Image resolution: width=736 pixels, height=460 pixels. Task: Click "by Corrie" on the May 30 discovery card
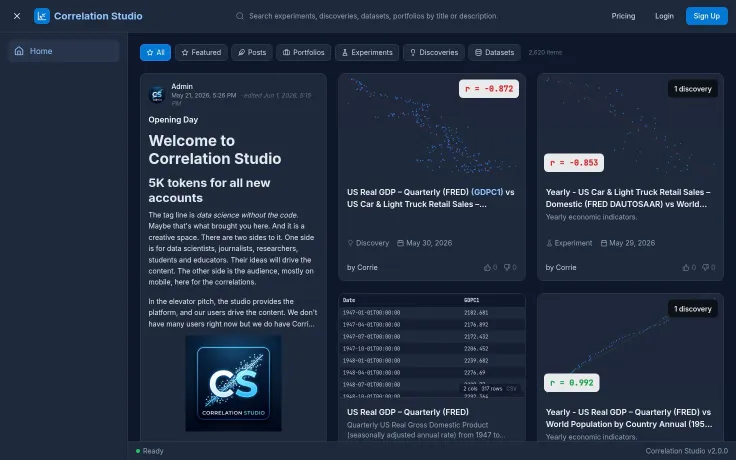click(x=362, y=268)
